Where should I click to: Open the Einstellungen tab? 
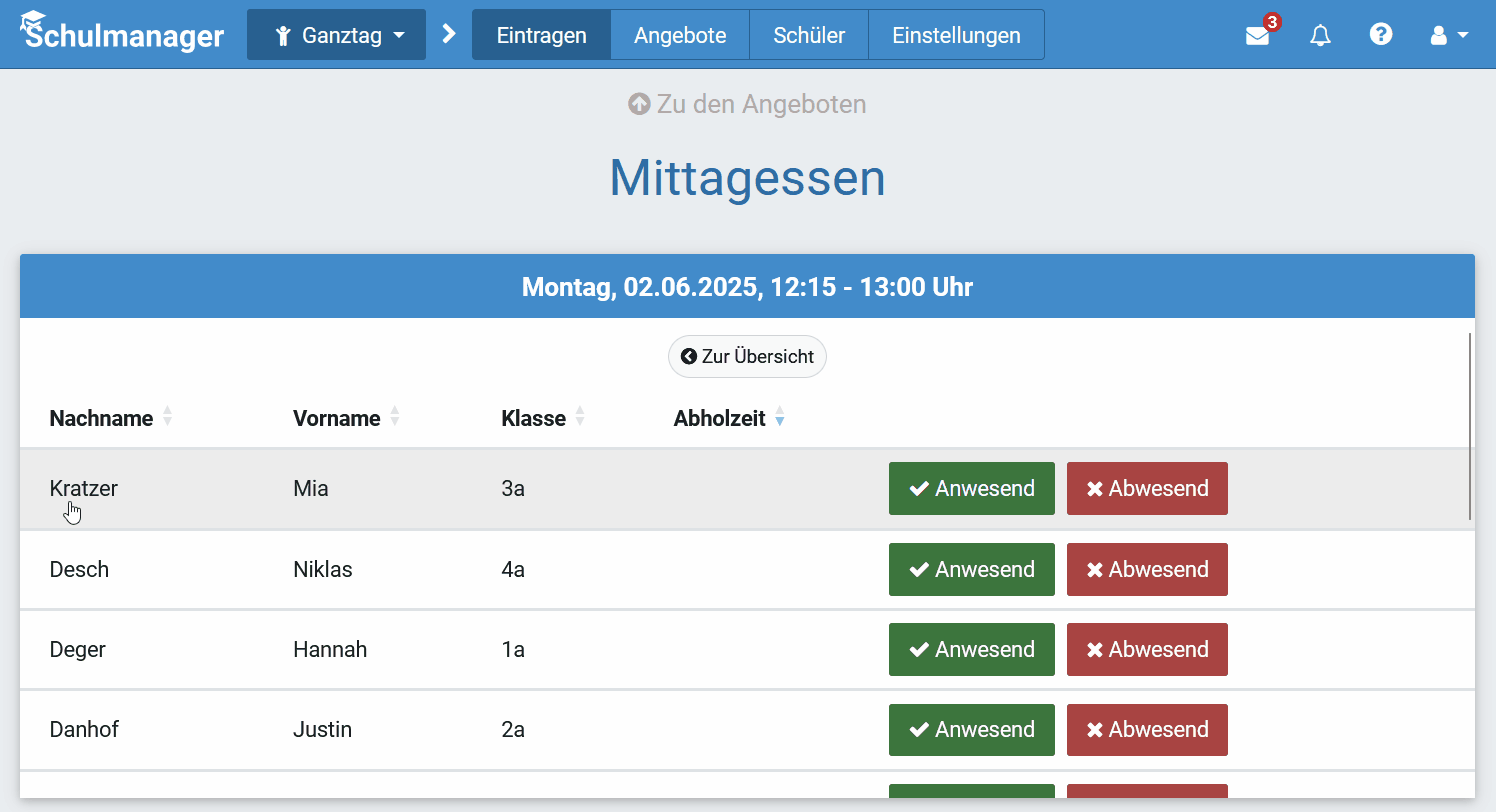click(956, 34)
